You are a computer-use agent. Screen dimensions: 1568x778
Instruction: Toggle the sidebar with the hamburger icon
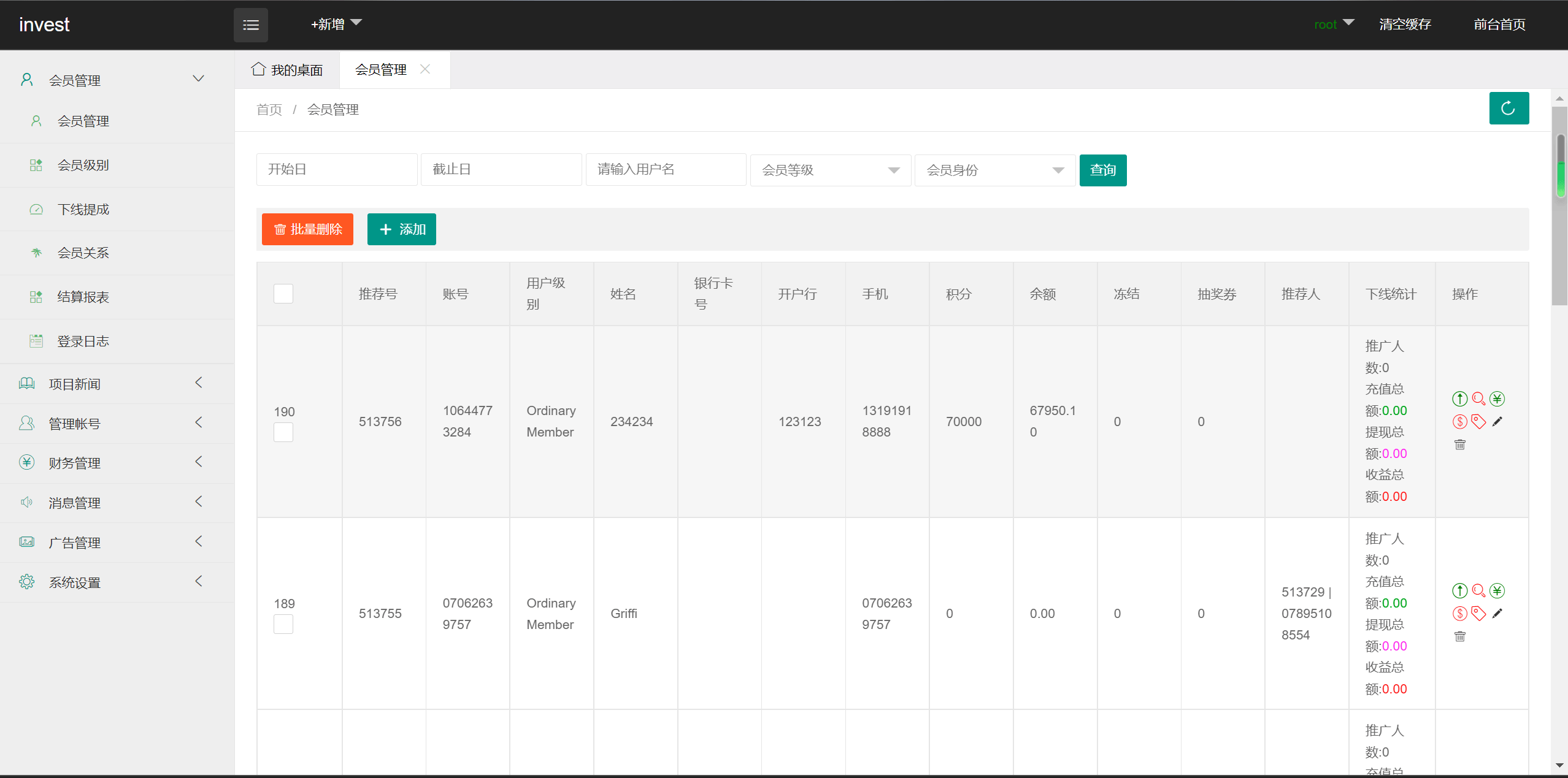(250, 25)
